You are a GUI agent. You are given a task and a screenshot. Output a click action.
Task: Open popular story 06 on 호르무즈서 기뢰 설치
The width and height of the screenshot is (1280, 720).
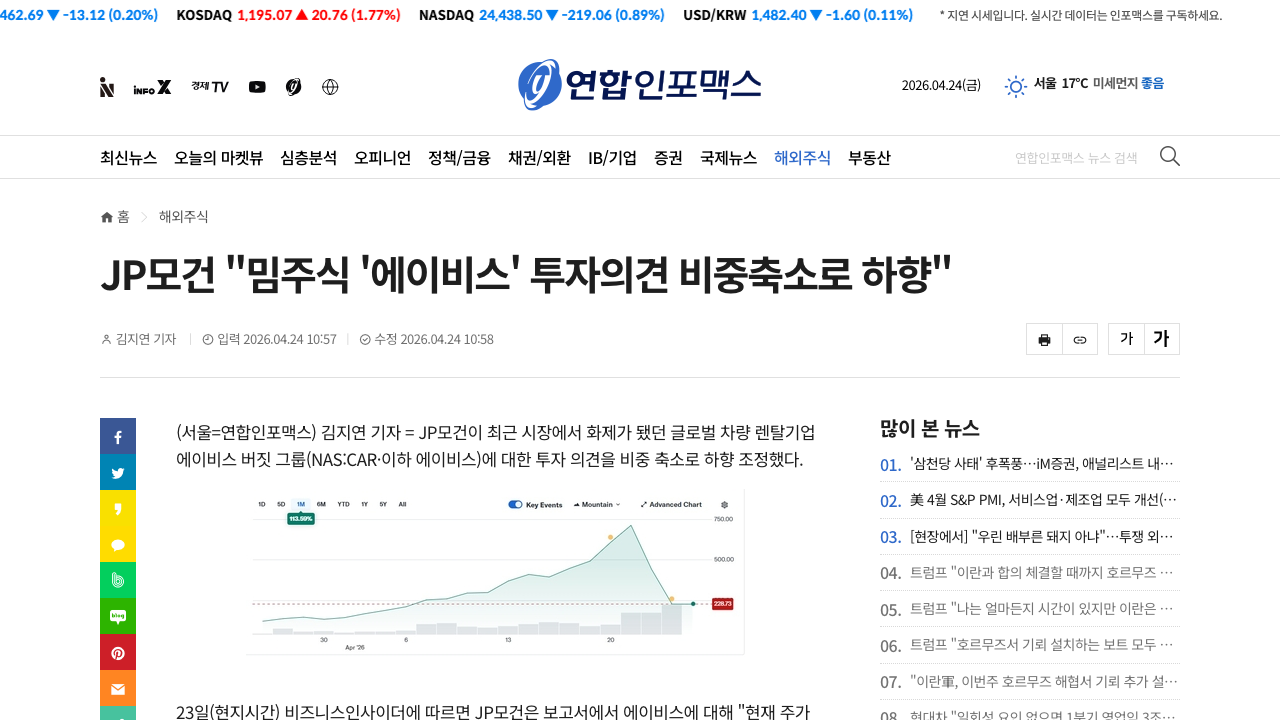pos(1042,645)
